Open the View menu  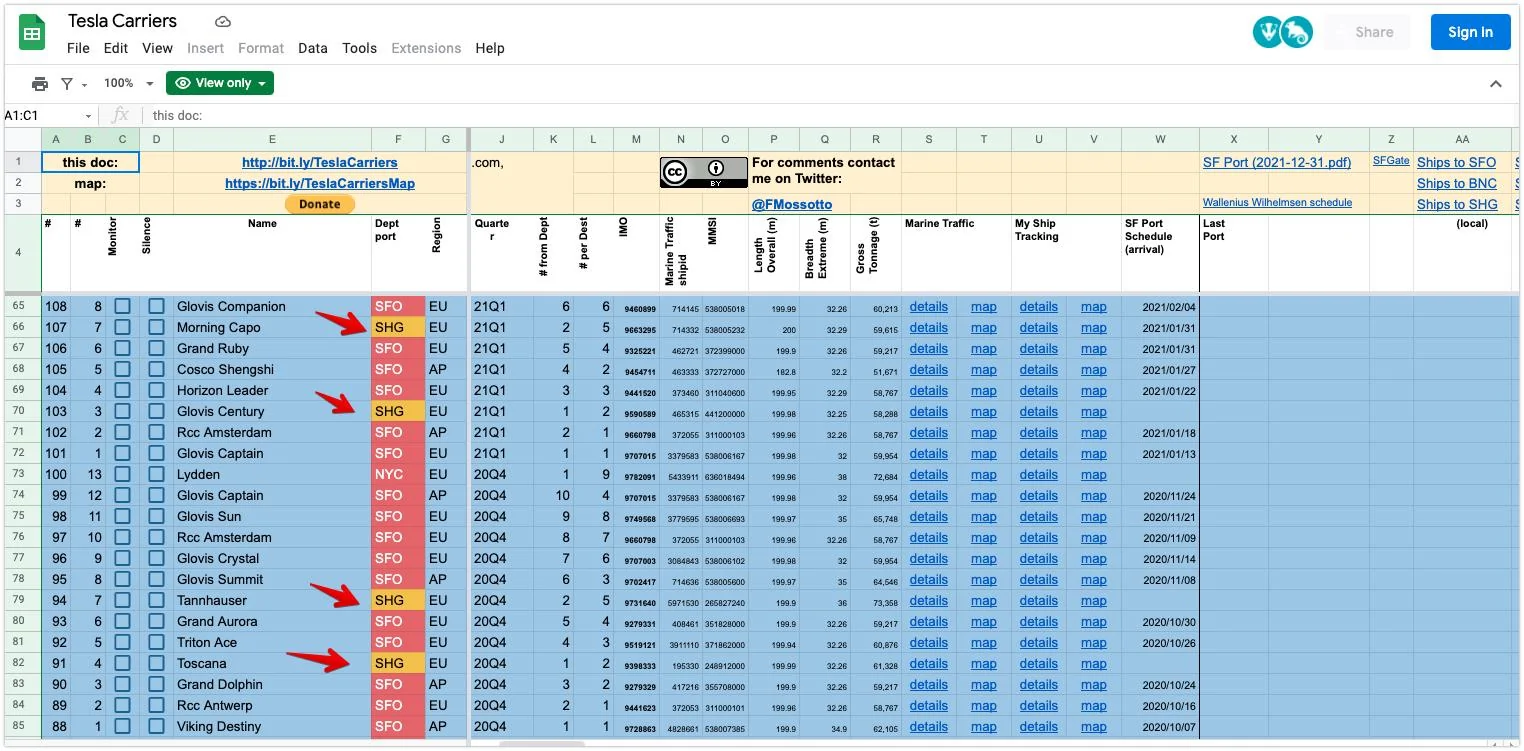[157, 48]
